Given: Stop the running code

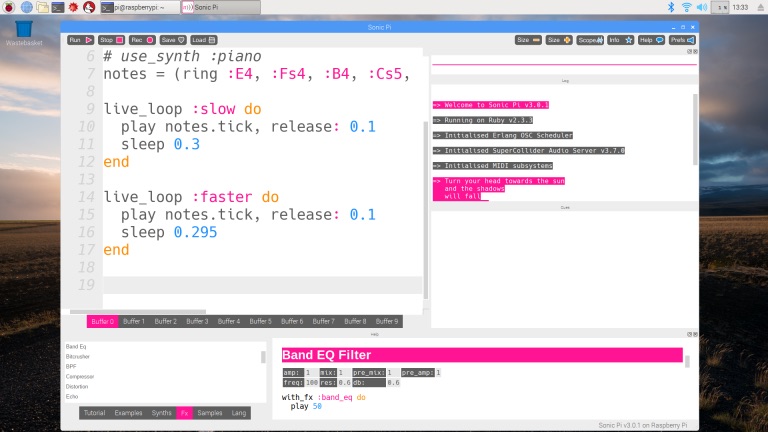Looking at the screenshot, I should click(110, 40).
